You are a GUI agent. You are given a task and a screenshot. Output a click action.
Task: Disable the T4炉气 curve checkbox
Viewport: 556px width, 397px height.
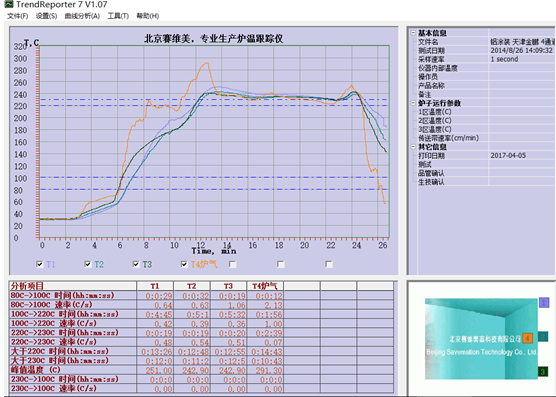point(184,264)
